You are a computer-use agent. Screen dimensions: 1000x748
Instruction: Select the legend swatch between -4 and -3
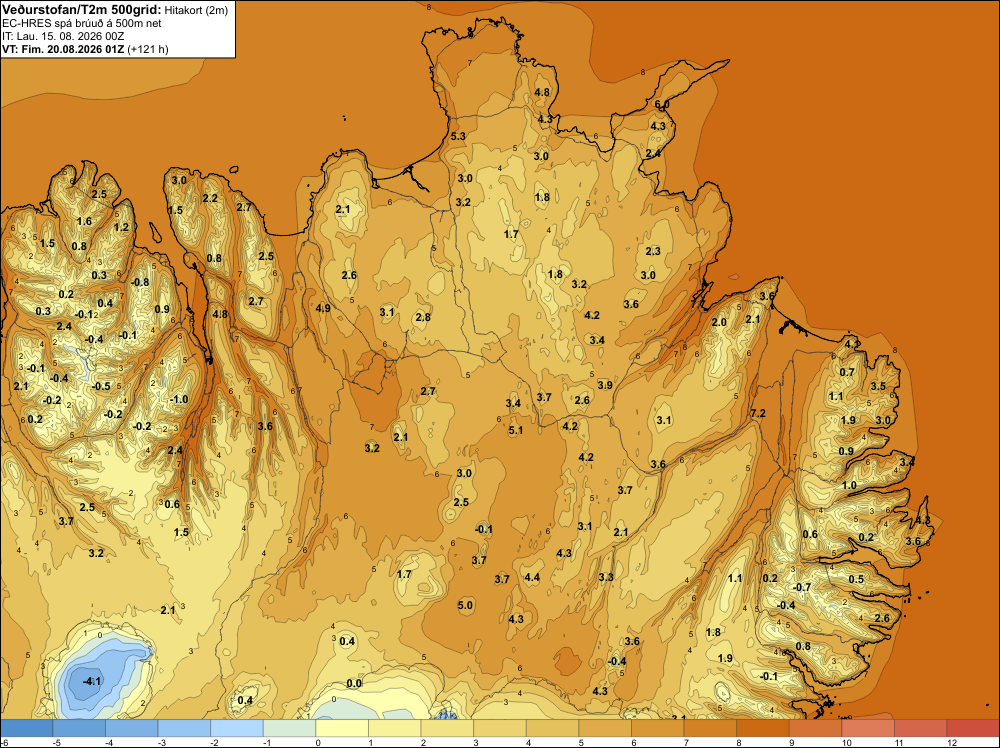coord(131,728)
